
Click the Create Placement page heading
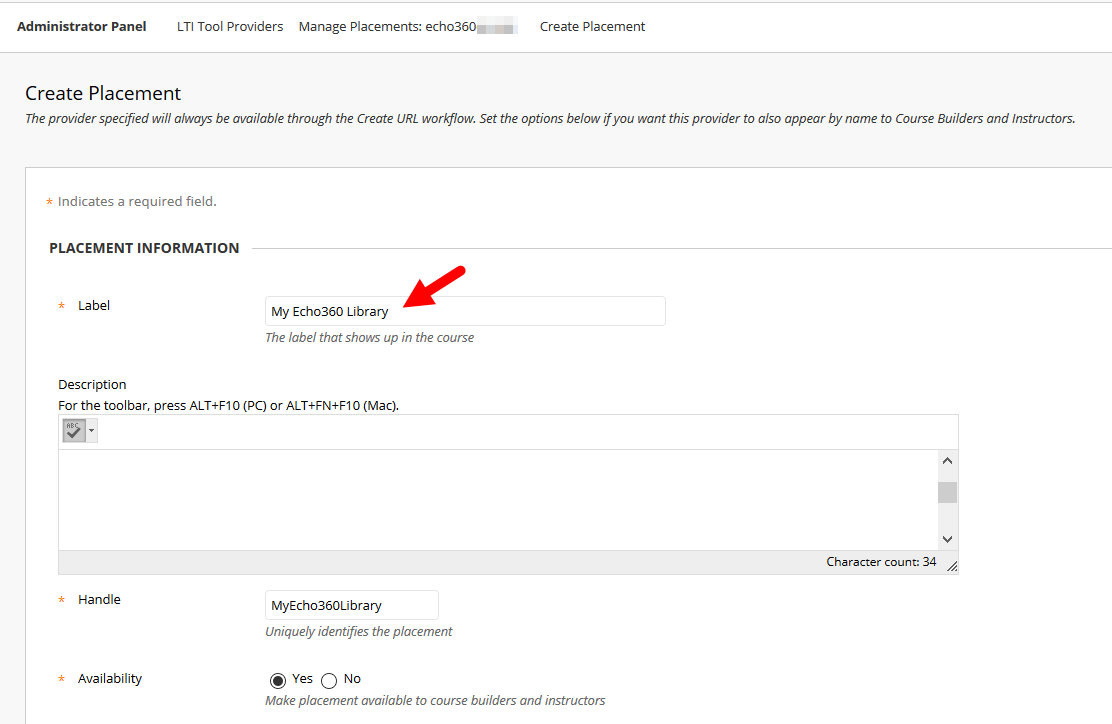pyautogui.click(x=103, y=94)
